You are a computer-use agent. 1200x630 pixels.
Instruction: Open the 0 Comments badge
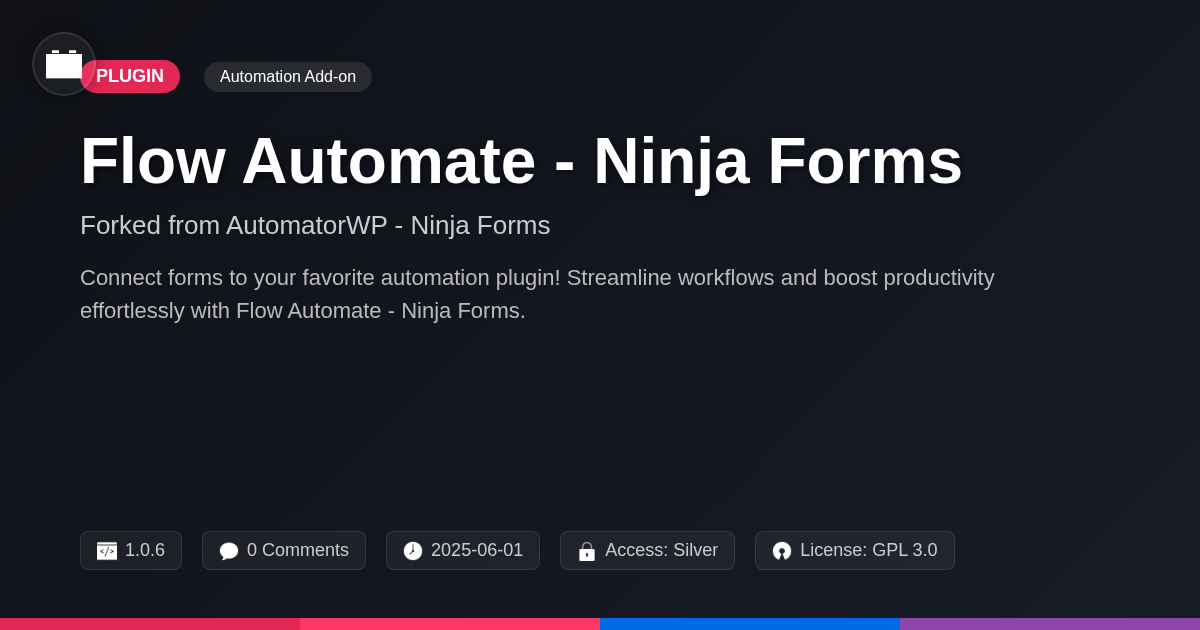(x=284, y=551)
